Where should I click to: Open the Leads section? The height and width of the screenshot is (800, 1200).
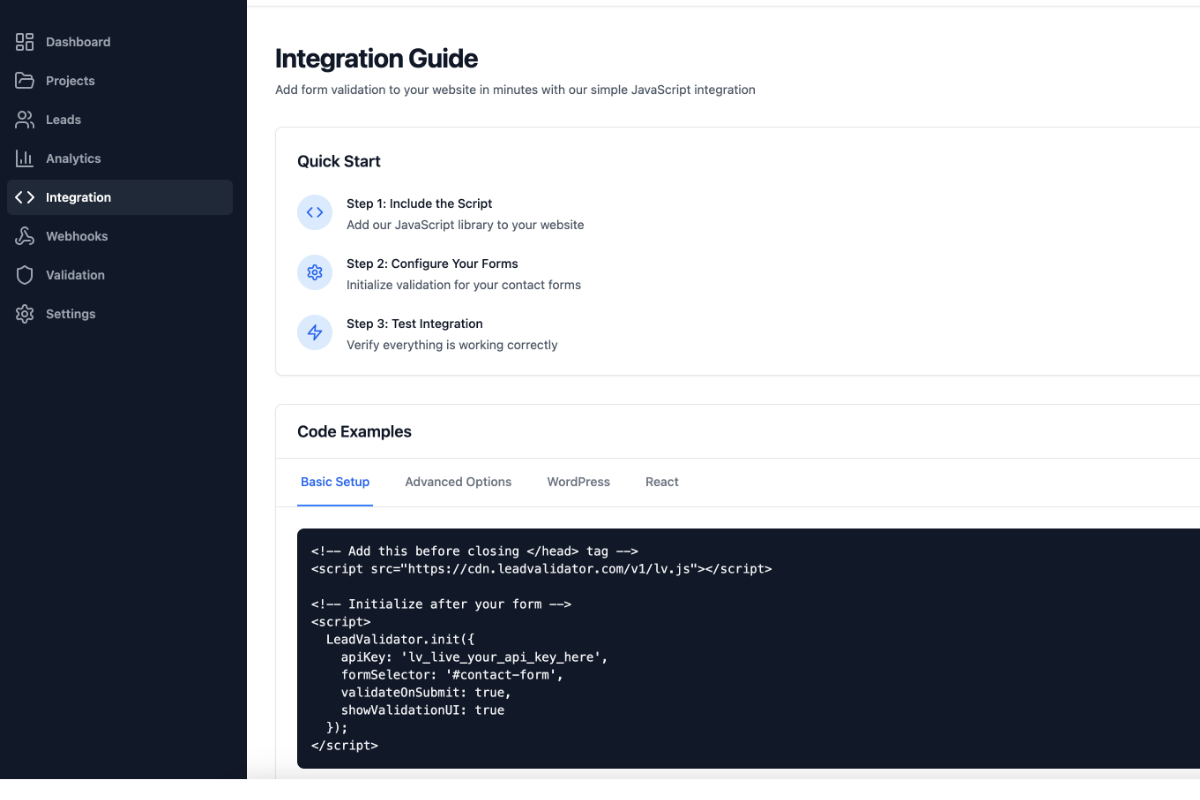tap(120, 120)
